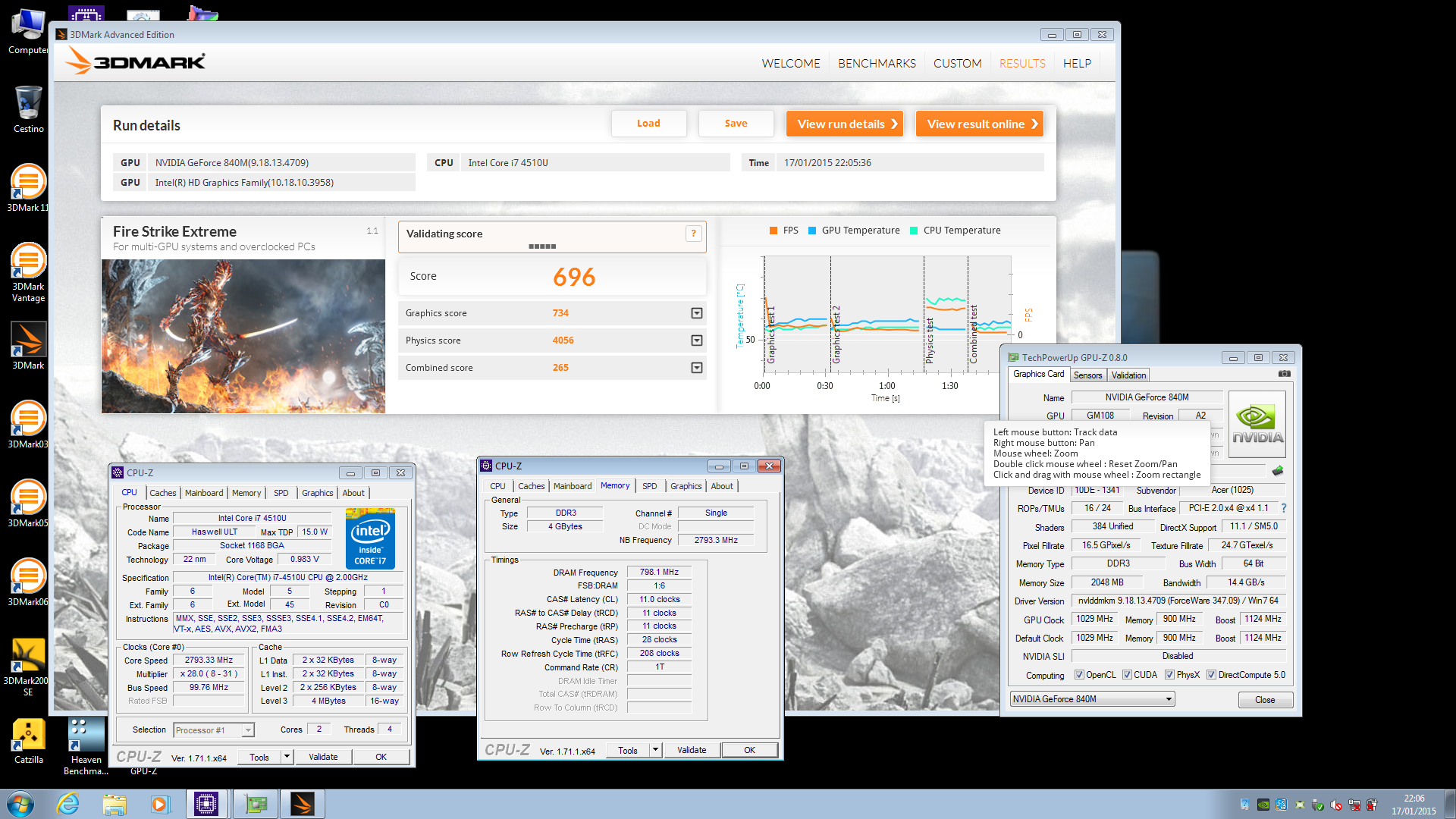Click the Fire Strike Extreme thumbnail image
The image size is (1456, 819).
pyautogui.click(x=243, y=337)
